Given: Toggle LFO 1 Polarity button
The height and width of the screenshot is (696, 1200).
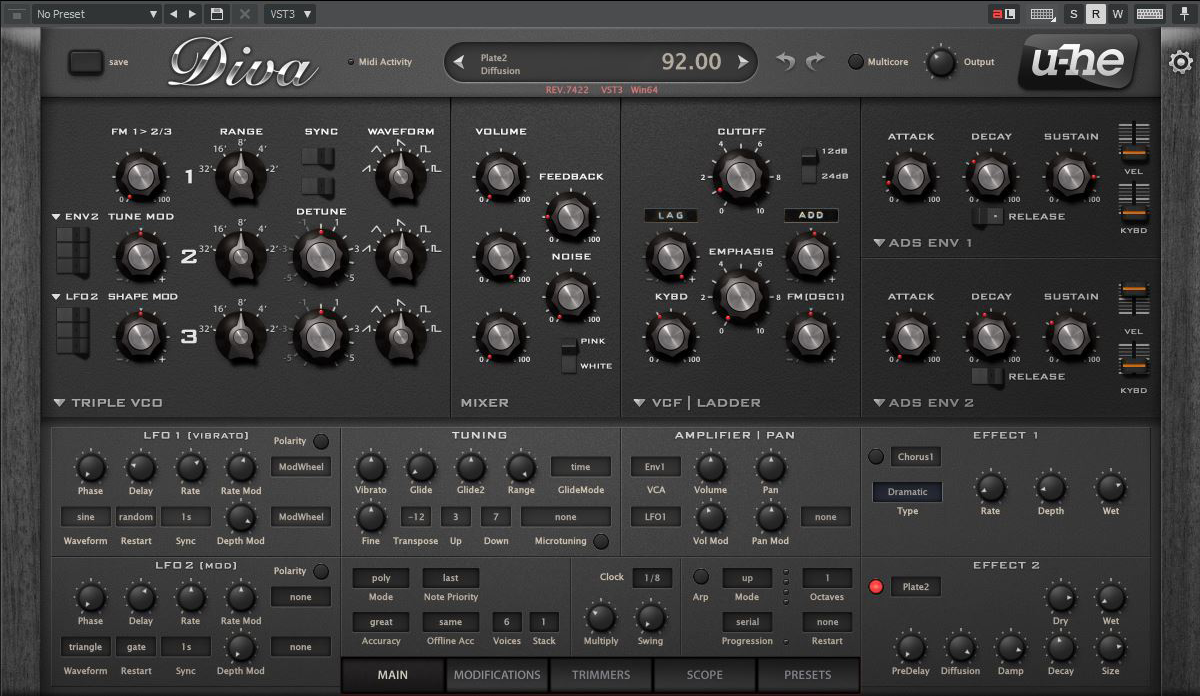Looking at the screenshot, I should click(x=321, y=441).
